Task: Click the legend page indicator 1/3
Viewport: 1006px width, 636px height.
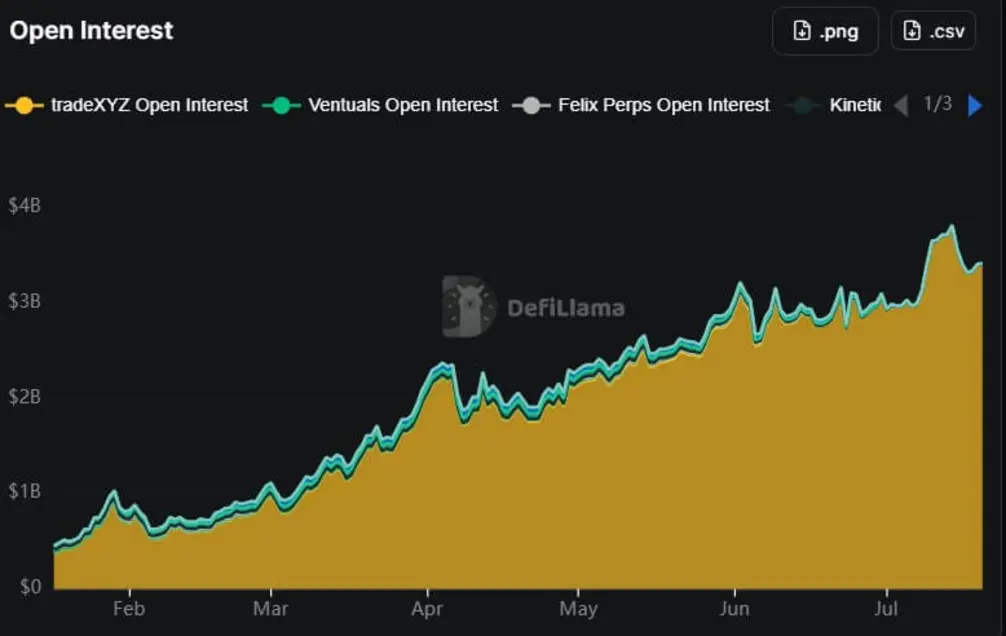Action: pos(937,104)
